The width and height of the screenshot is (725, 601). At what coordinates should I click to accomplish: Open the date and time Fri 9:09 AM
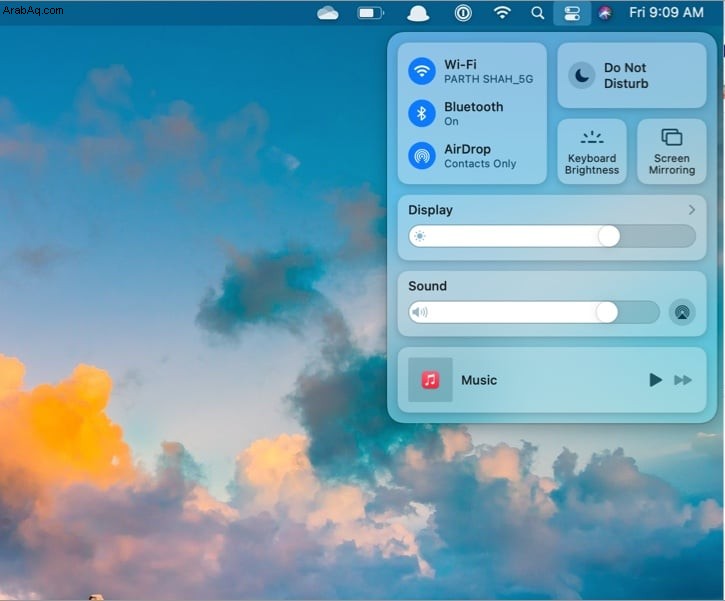(x=666, y=12)
